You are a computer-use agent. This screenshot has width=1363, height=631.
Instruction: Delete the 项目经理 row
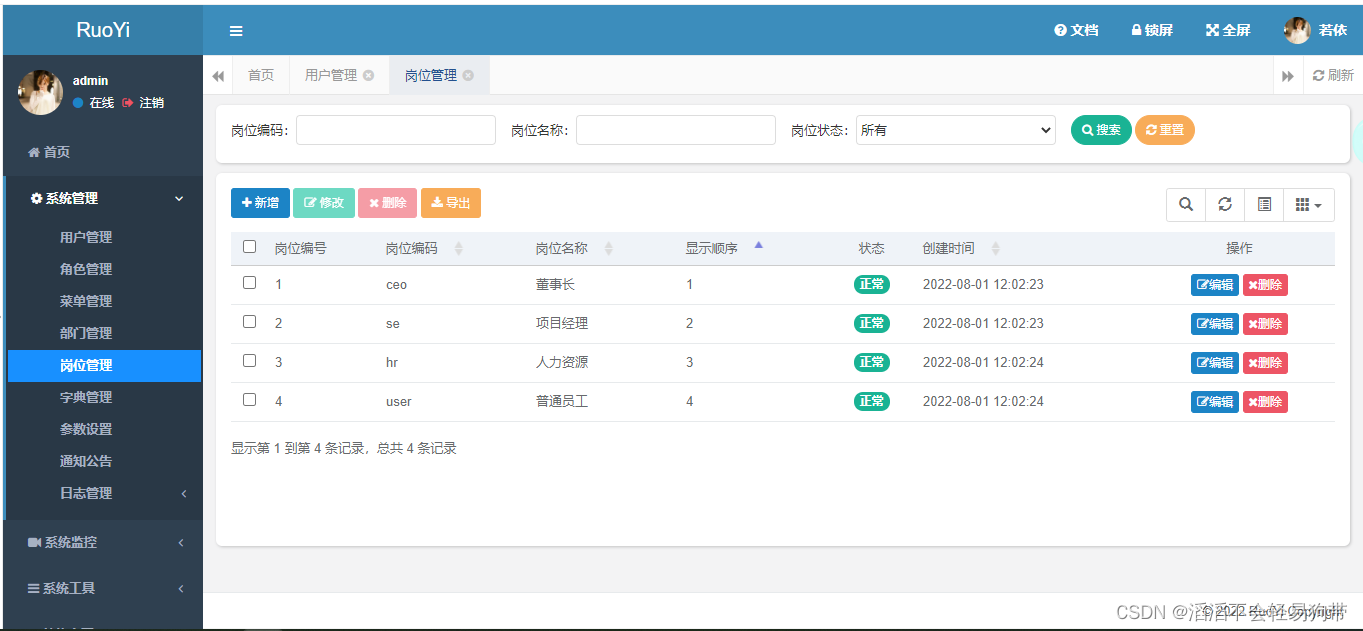pyautogui.click(x=1265, y=324)
